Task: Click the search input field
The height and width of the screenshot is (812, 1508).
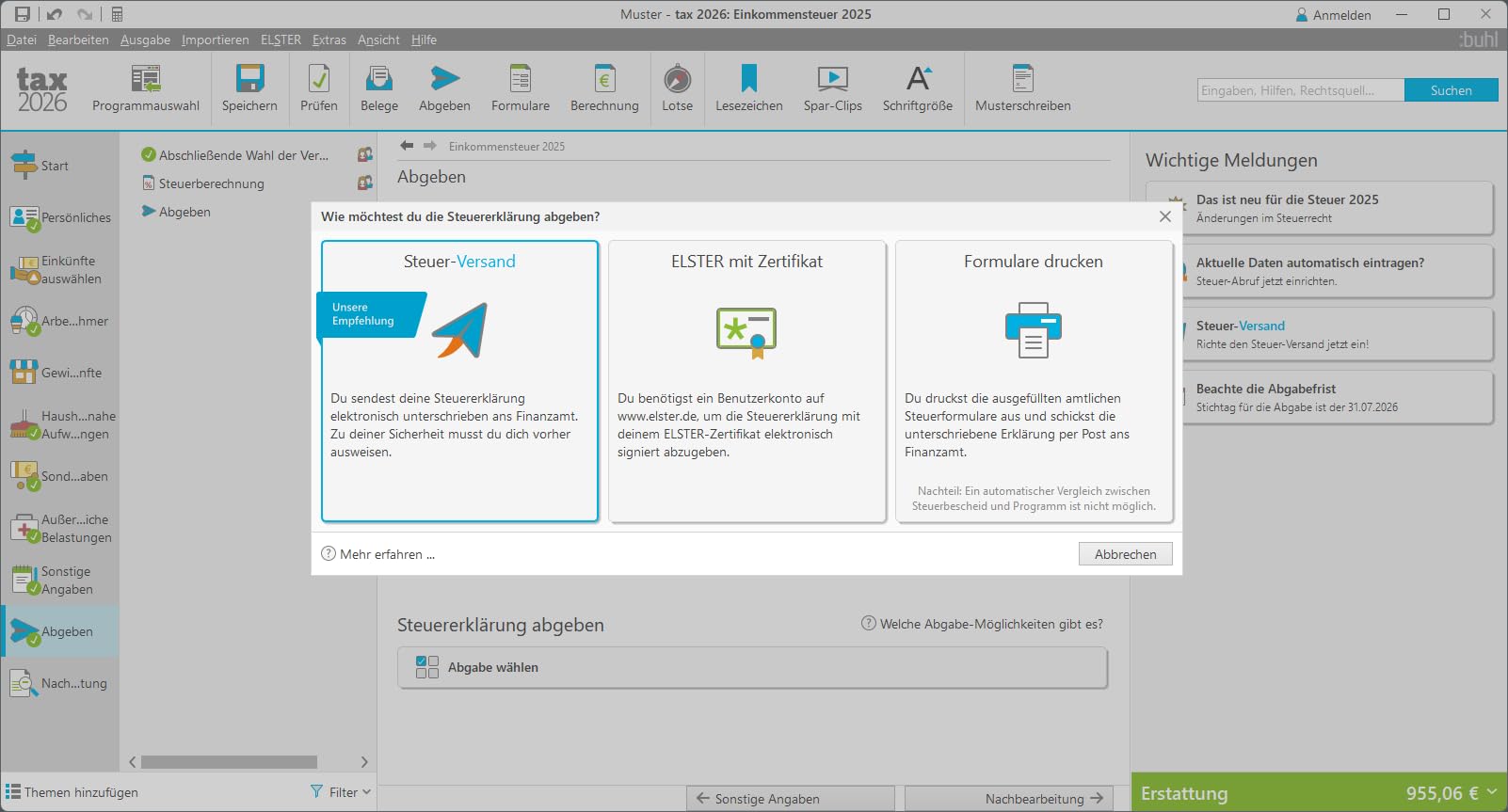Action: [x=1300, y=90]
